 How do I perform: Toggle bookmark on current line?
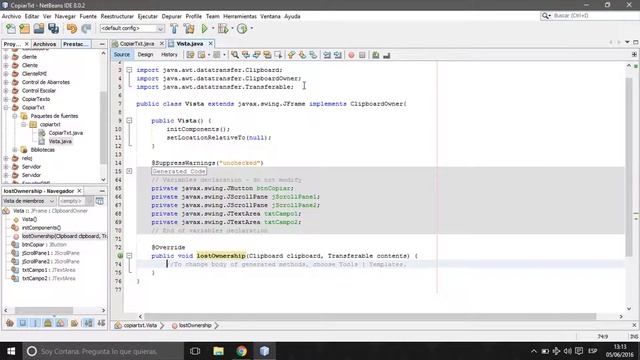point(313,55)
